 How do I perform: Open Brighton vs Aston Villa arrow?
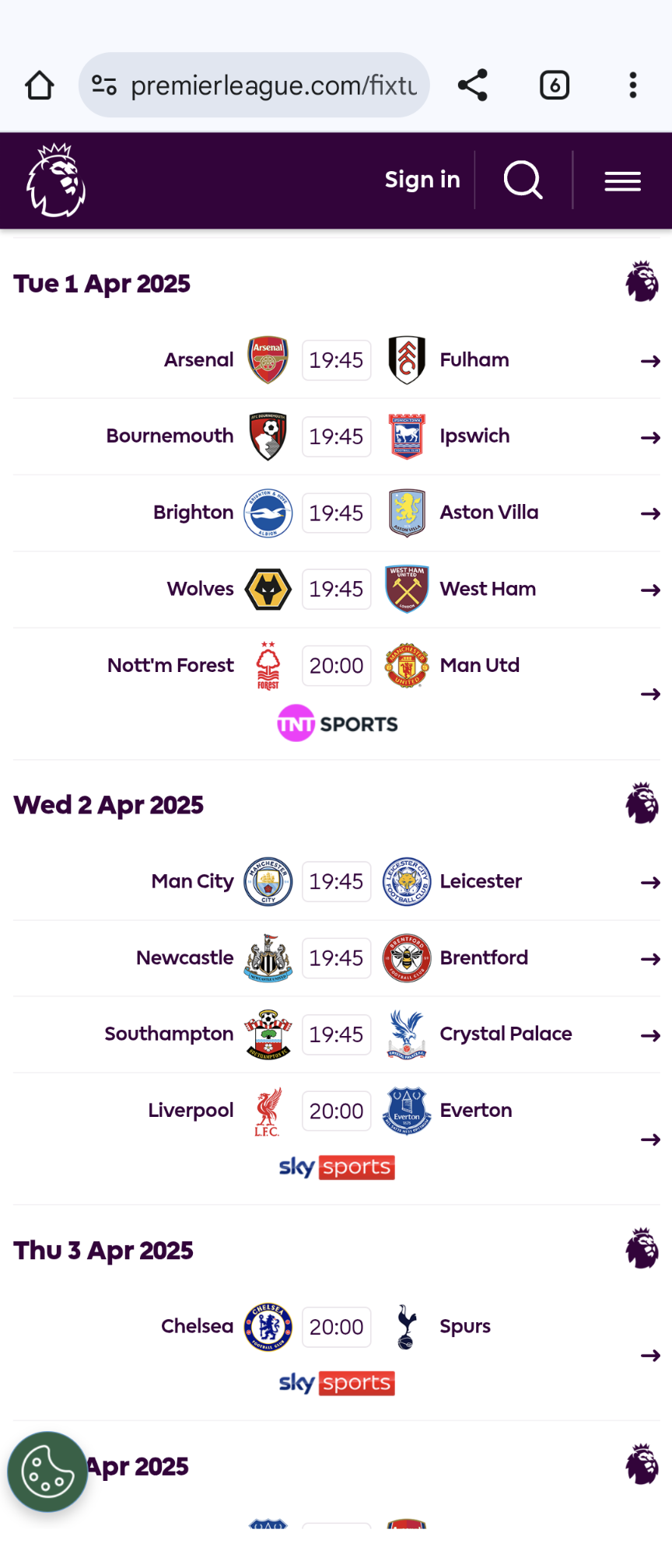pos(650,513)
